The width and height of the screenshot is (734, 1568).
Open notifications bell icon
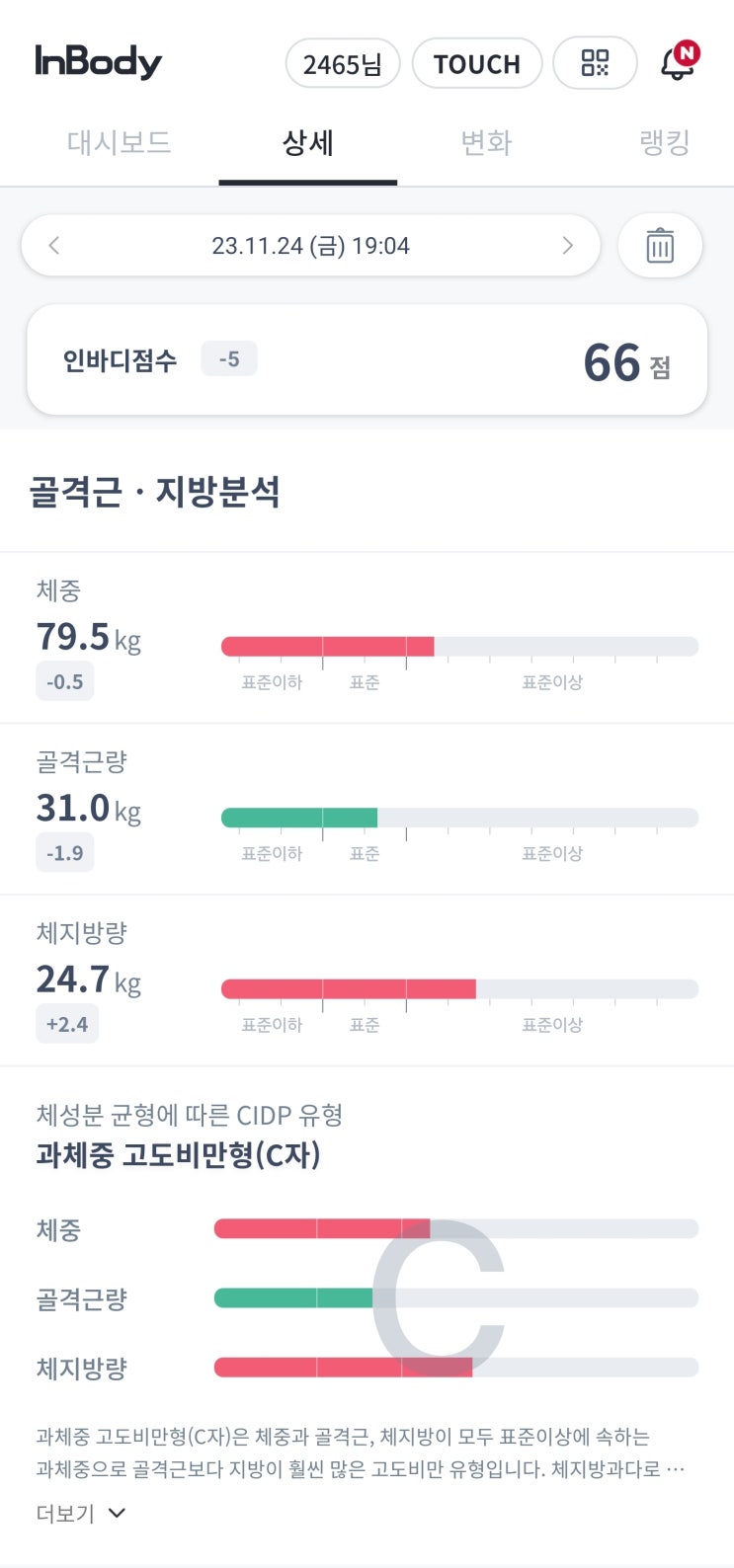(678, 63)
